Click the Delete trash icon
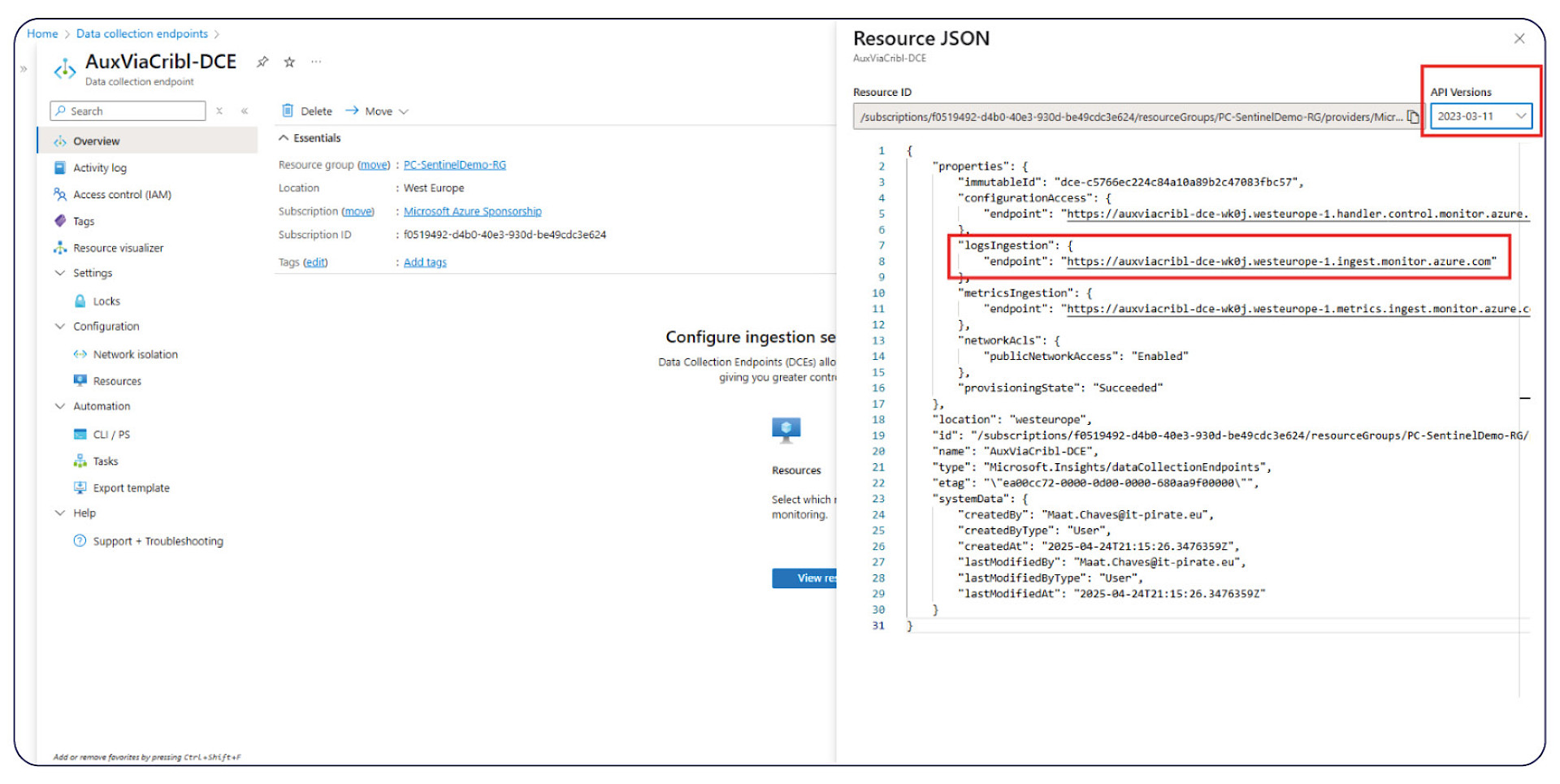Viewport: 1560px width, 784px height. pos(288,111)
